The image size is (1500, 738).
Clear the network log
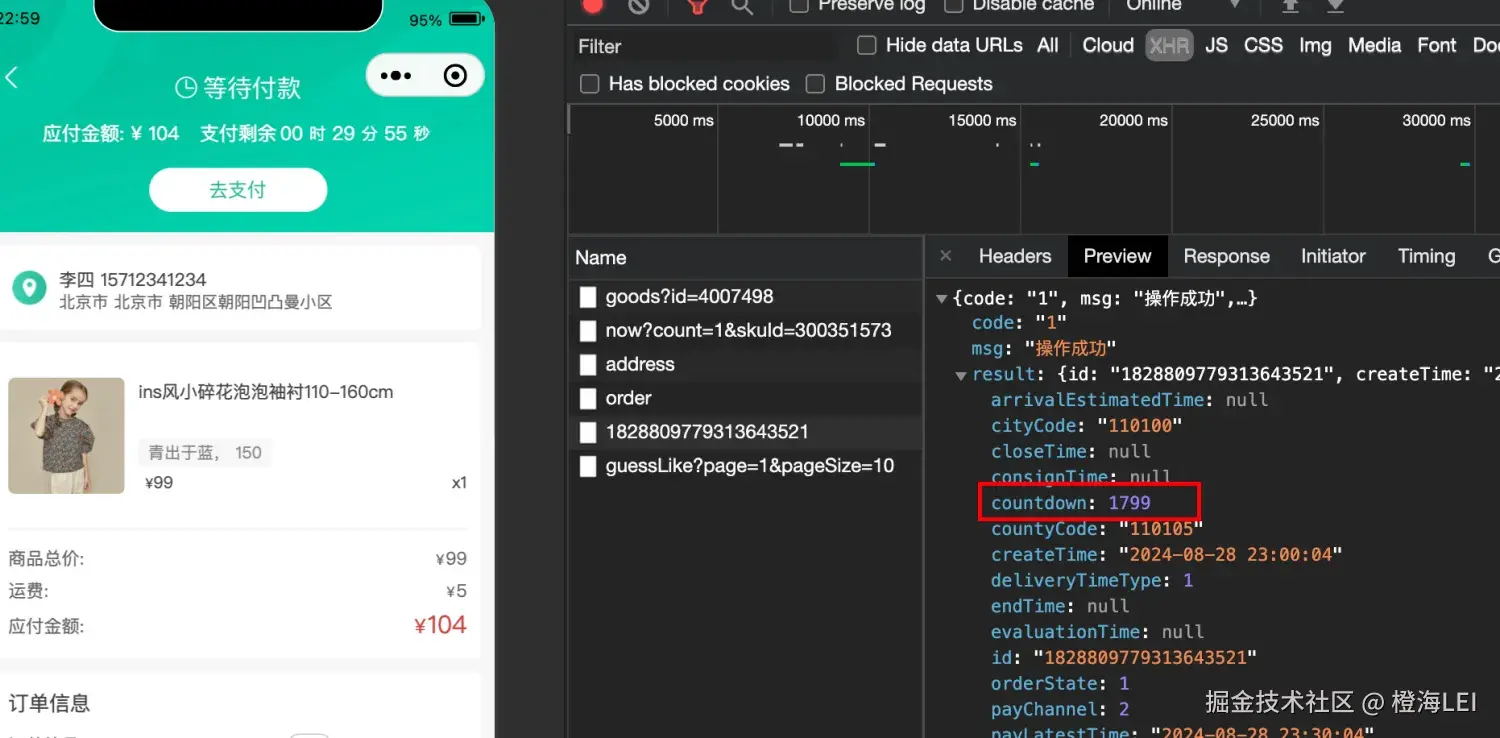[639, 6]
